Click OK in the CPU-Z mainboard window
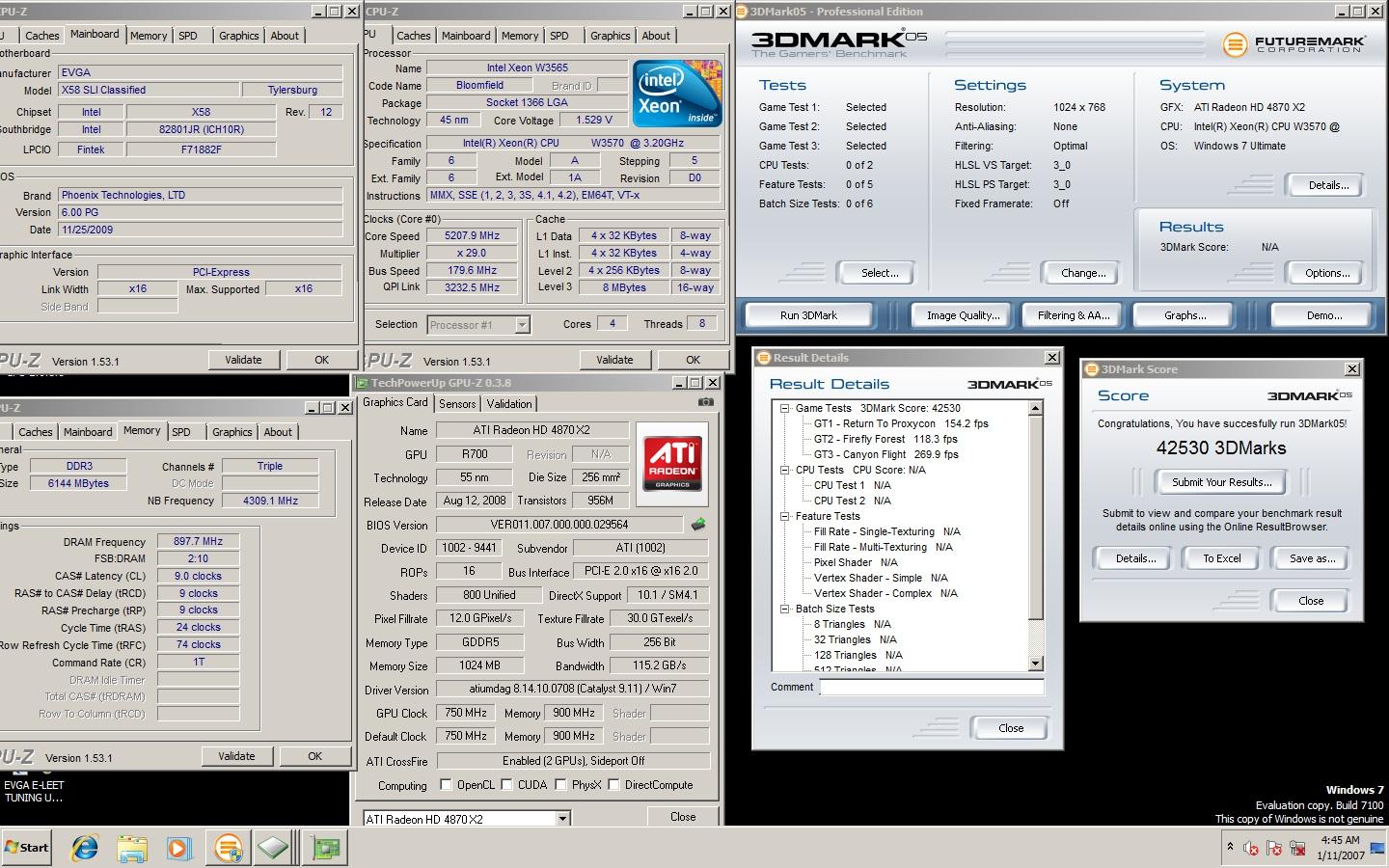This screenshot has height=868, width=1389. click(322, 360)
